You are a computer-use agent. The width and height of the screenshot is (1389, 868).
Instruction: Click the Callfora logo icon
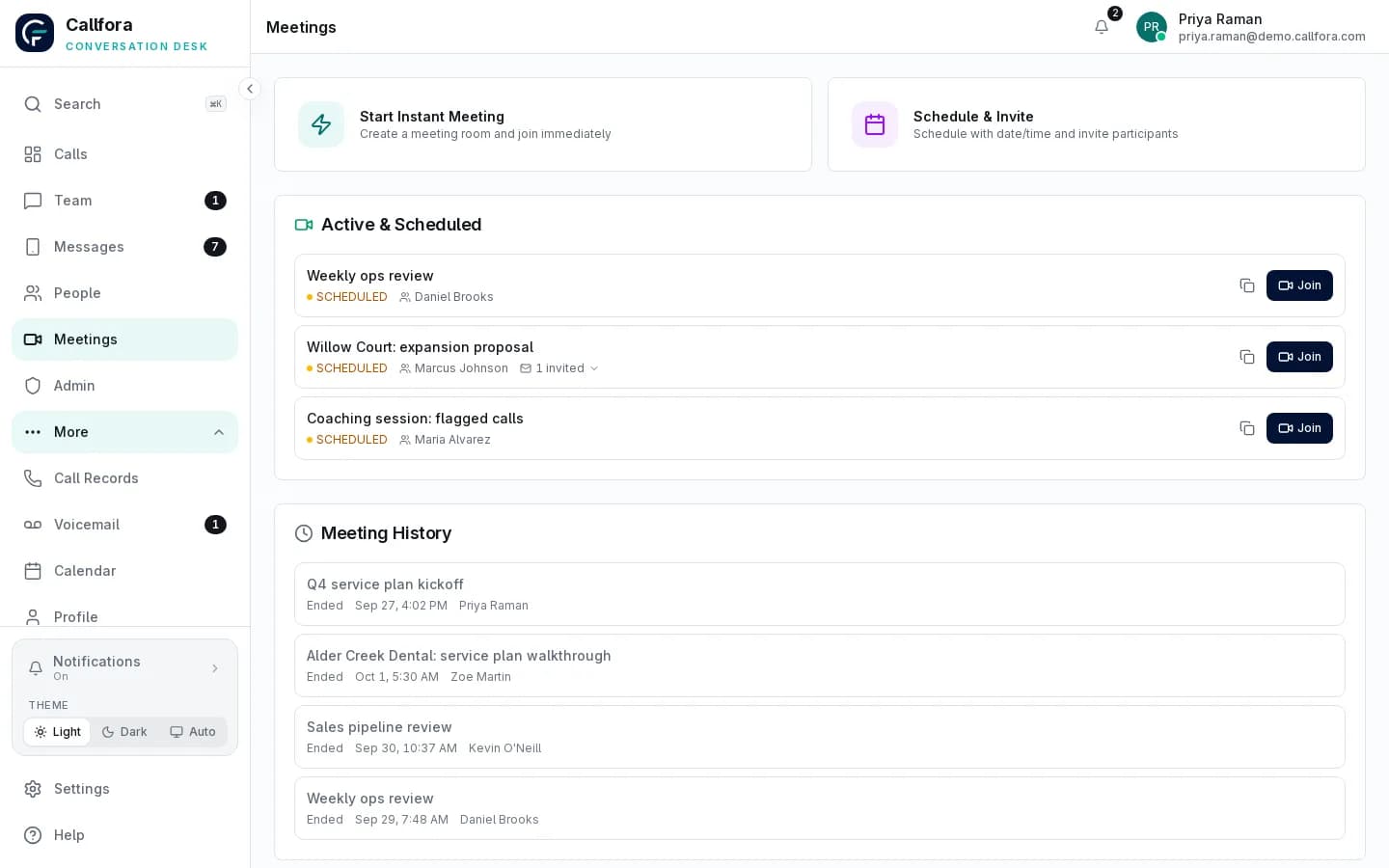click(x=35, y=33)
